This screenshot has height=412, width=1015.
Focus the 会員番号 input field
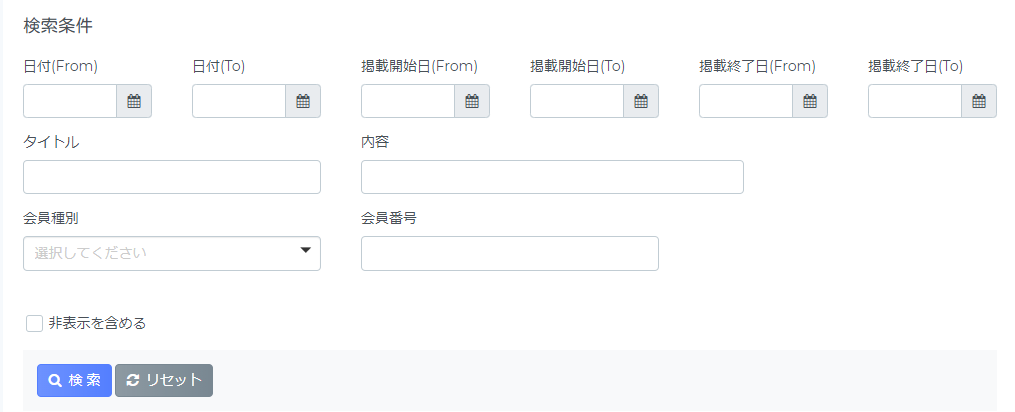(509, 253)
